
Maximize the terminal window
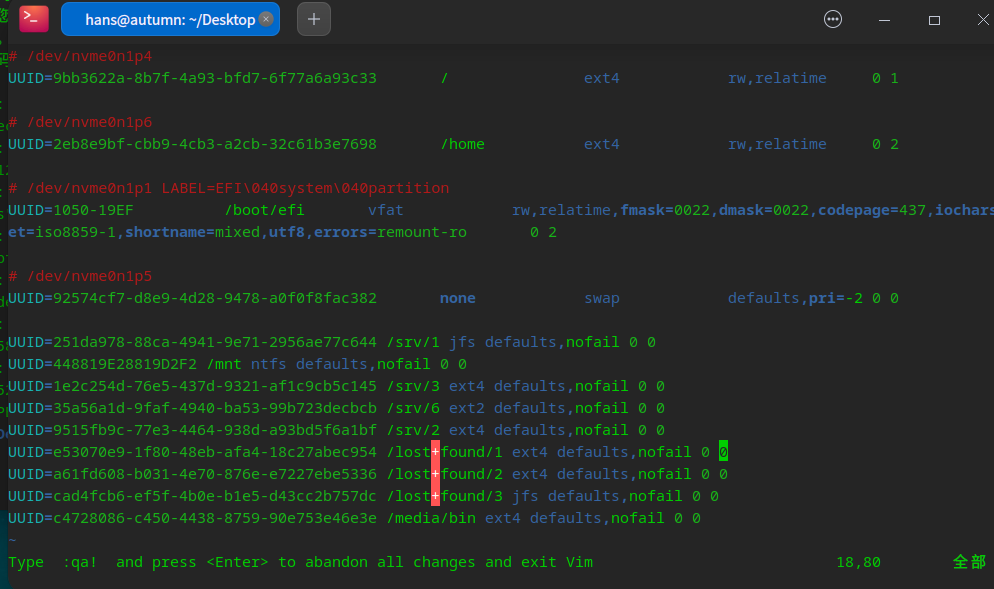coord(934,20)
